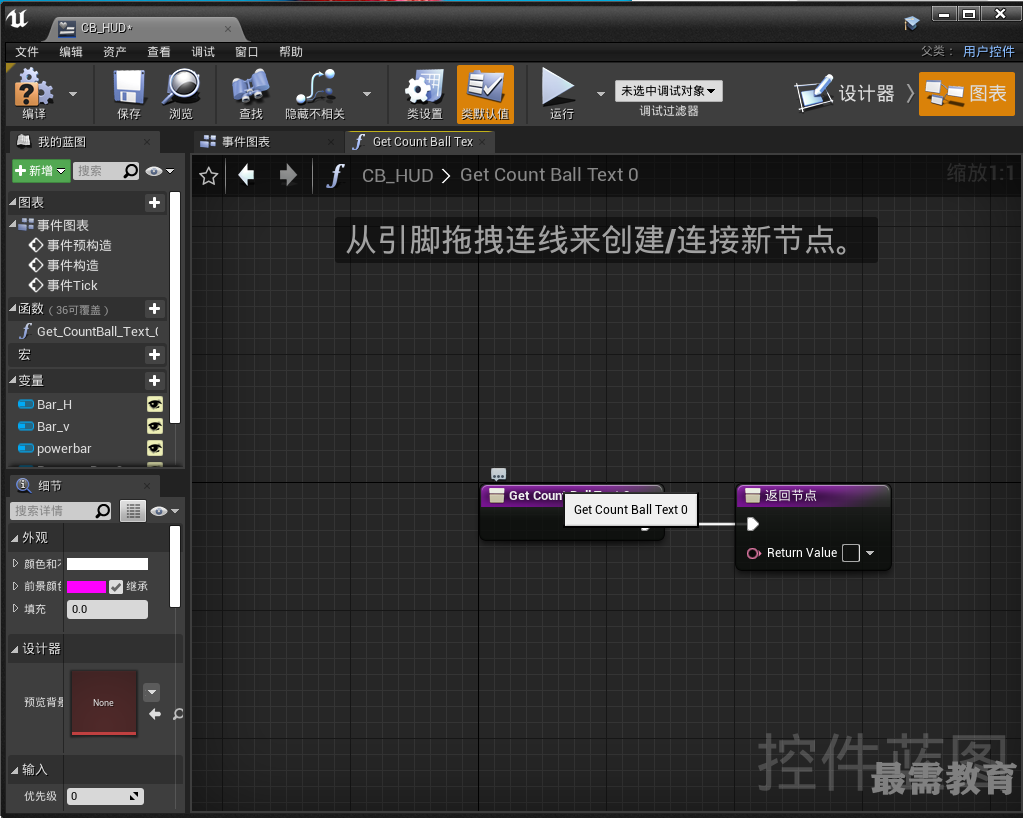The height and width of the screenshot is (818, 1023).
Task: Toggle visibility eye for Bar_H variable
Action: click(x=155, y=404)
